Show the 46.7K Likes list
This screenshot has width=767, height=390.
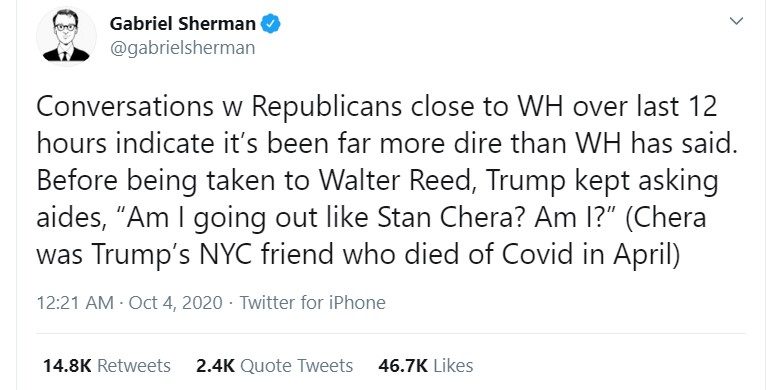[x=426, y=366]
